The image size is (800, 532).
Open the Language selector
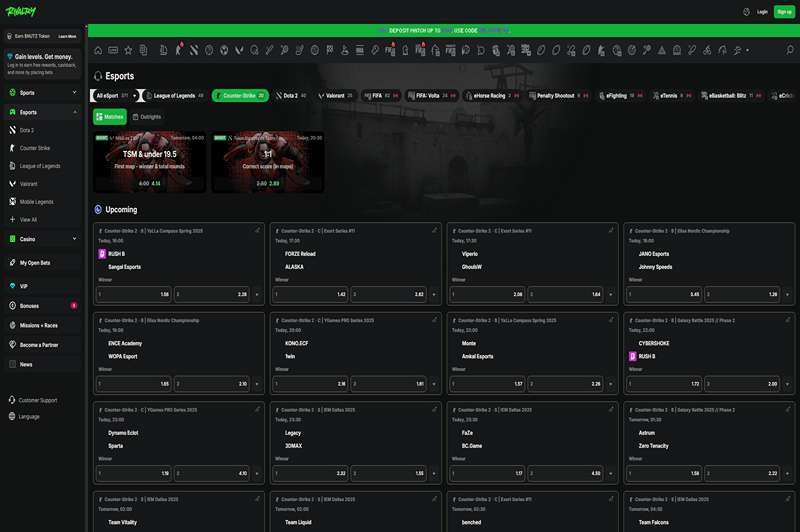[x=24, y=416]
